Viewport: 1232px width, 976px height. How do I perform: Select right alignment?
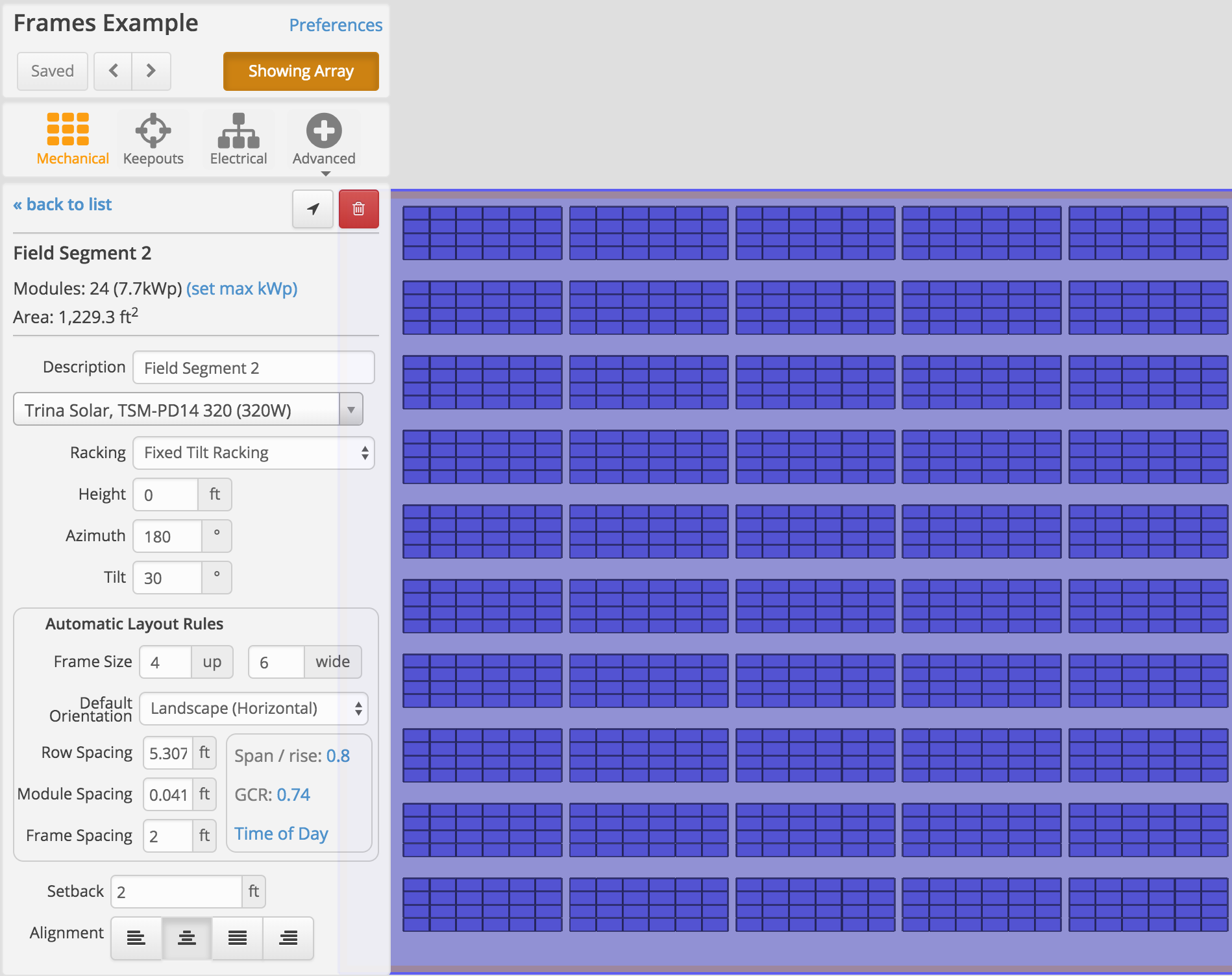point(288,938)
